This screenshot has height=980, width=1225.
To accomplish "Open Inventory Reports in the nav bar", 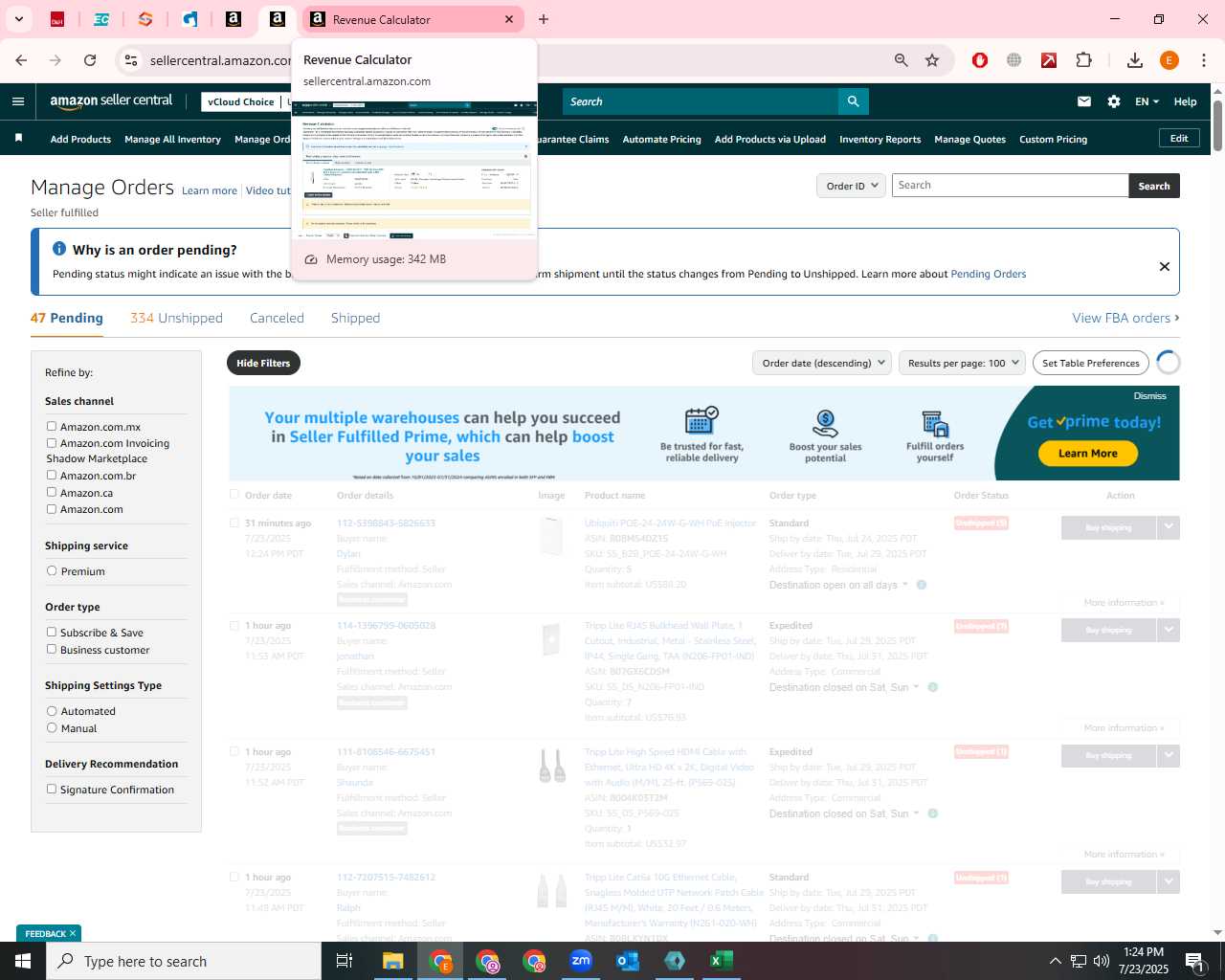I will tap(880, 139).
